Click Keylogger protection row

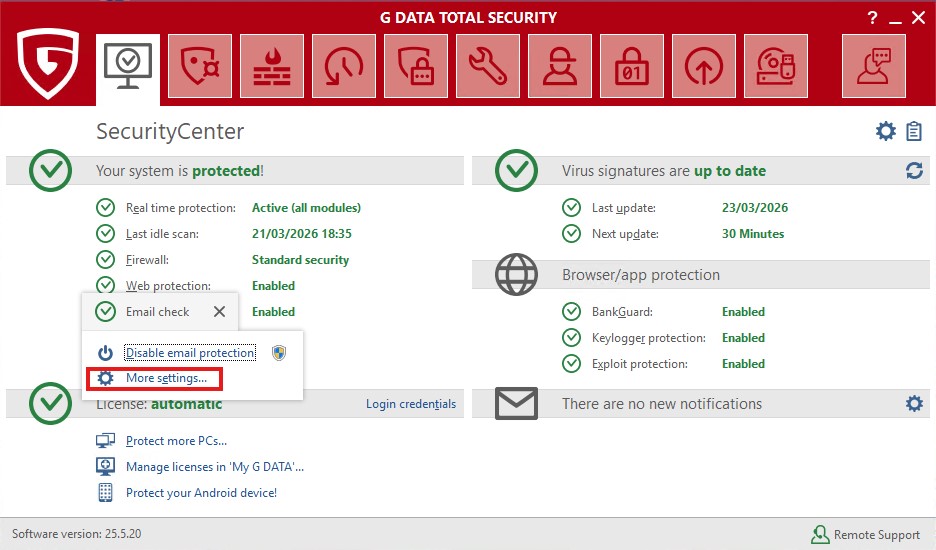(663, 337)
